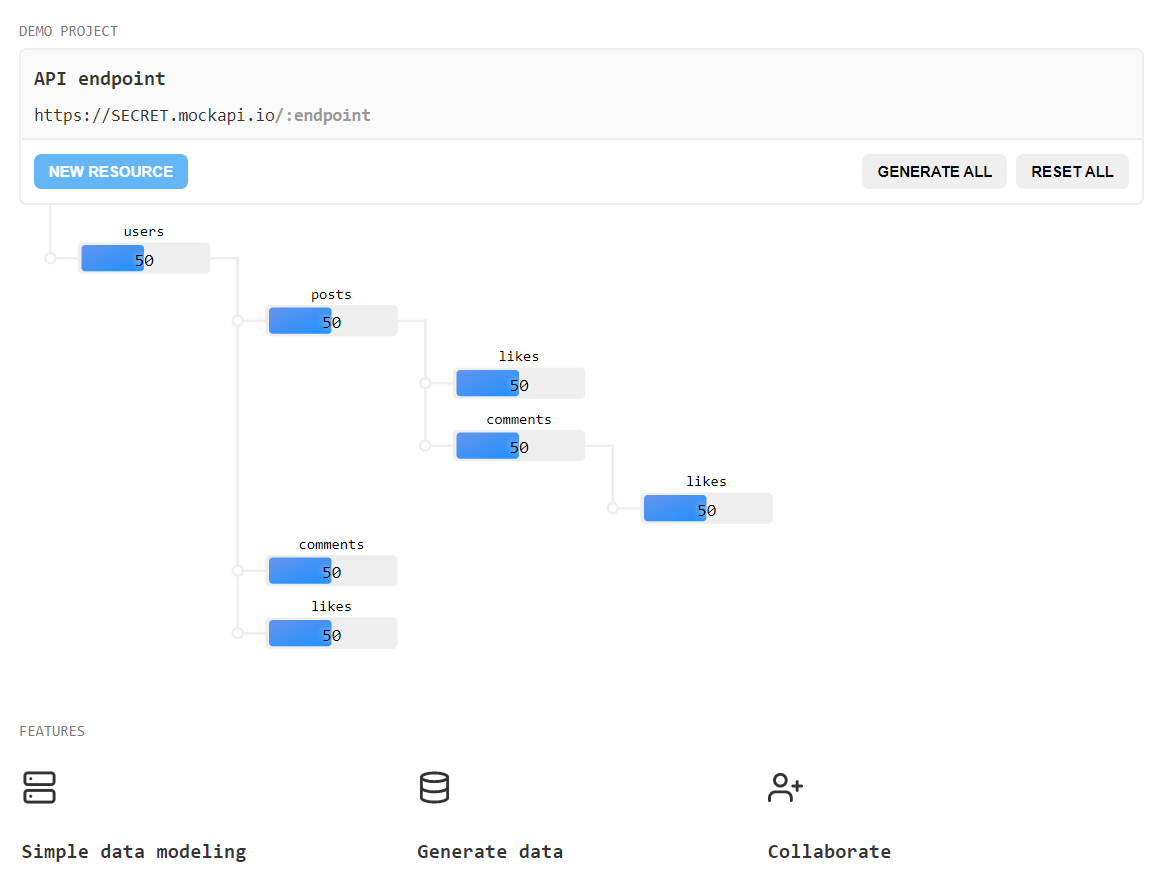Click the connector circle beside the posts resource
The height and width of the screenshot is (870, 1165).
tap(237, 321)
